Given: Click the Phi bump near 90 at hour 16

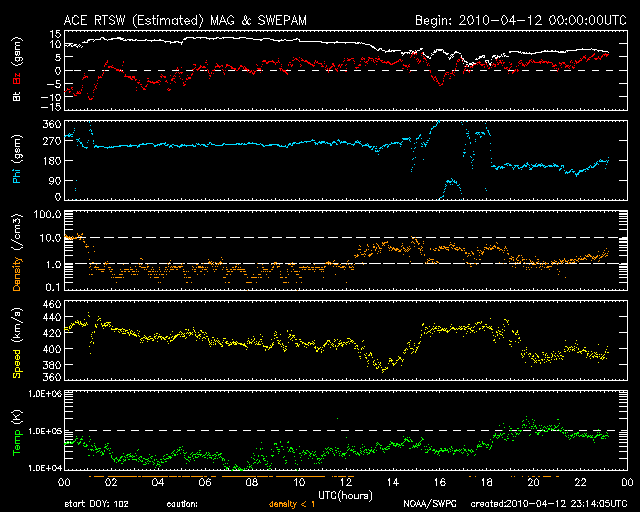Looking at the screenshot, I should coord(451,188).
